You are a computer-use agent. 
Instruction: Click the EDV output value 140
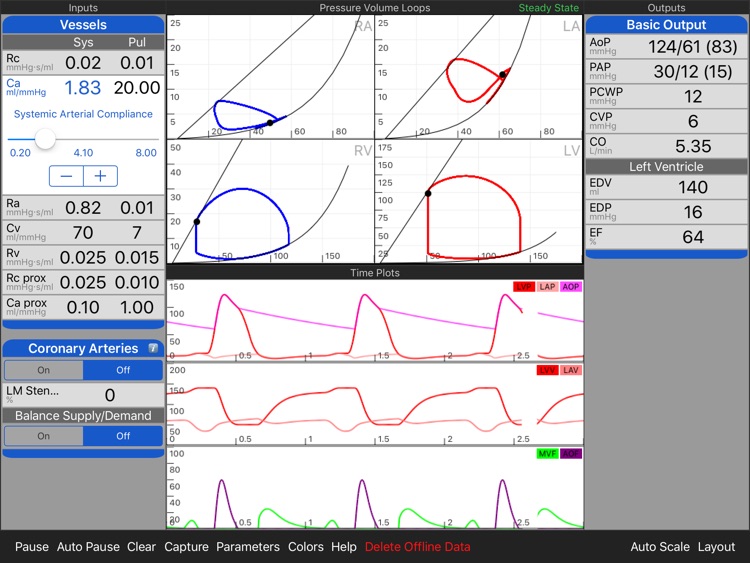(693, 187)
